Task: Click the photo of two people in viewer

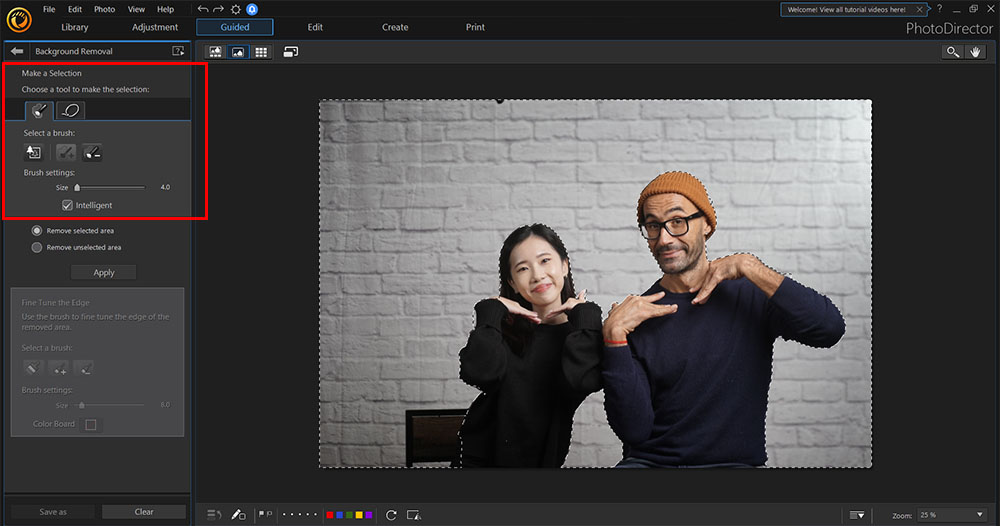Action: pos(595,284)
